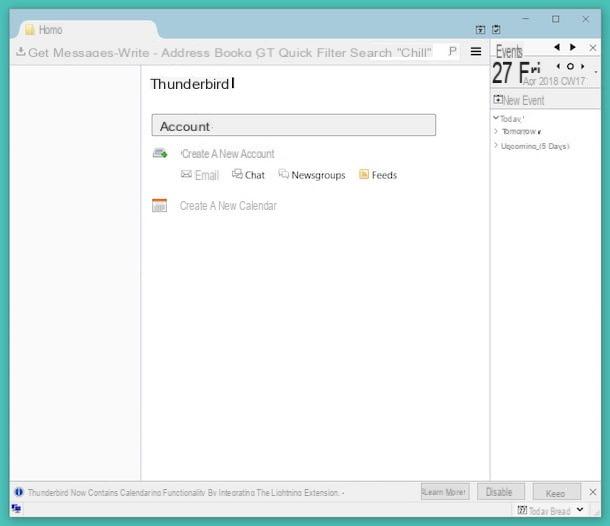Click the Newsgroups account link

click(x=318, y=175)
